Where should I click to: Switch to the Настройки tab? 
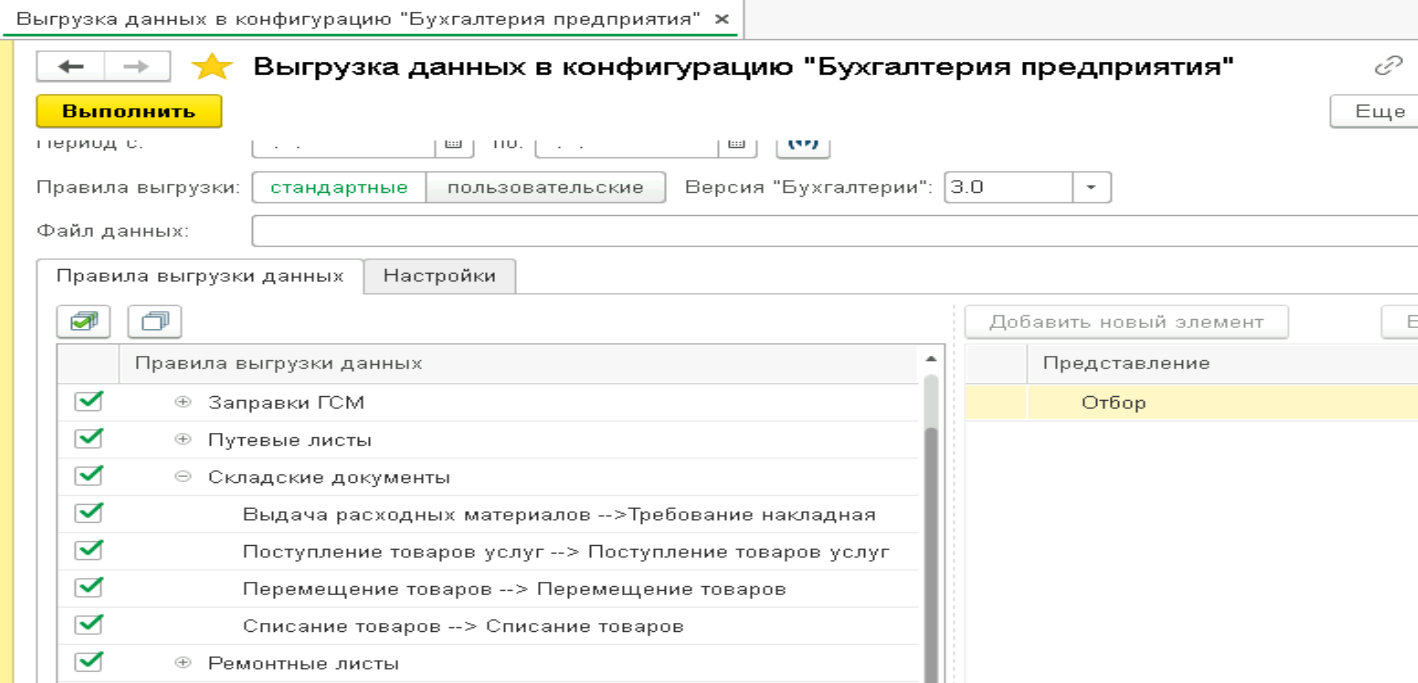[x=439, y=276]
